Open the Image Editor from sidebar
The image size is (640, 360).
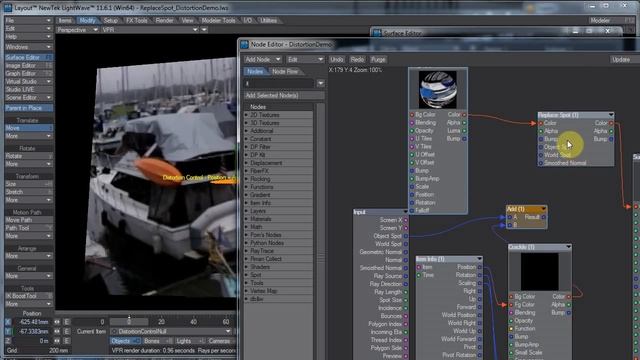(28, 66)
